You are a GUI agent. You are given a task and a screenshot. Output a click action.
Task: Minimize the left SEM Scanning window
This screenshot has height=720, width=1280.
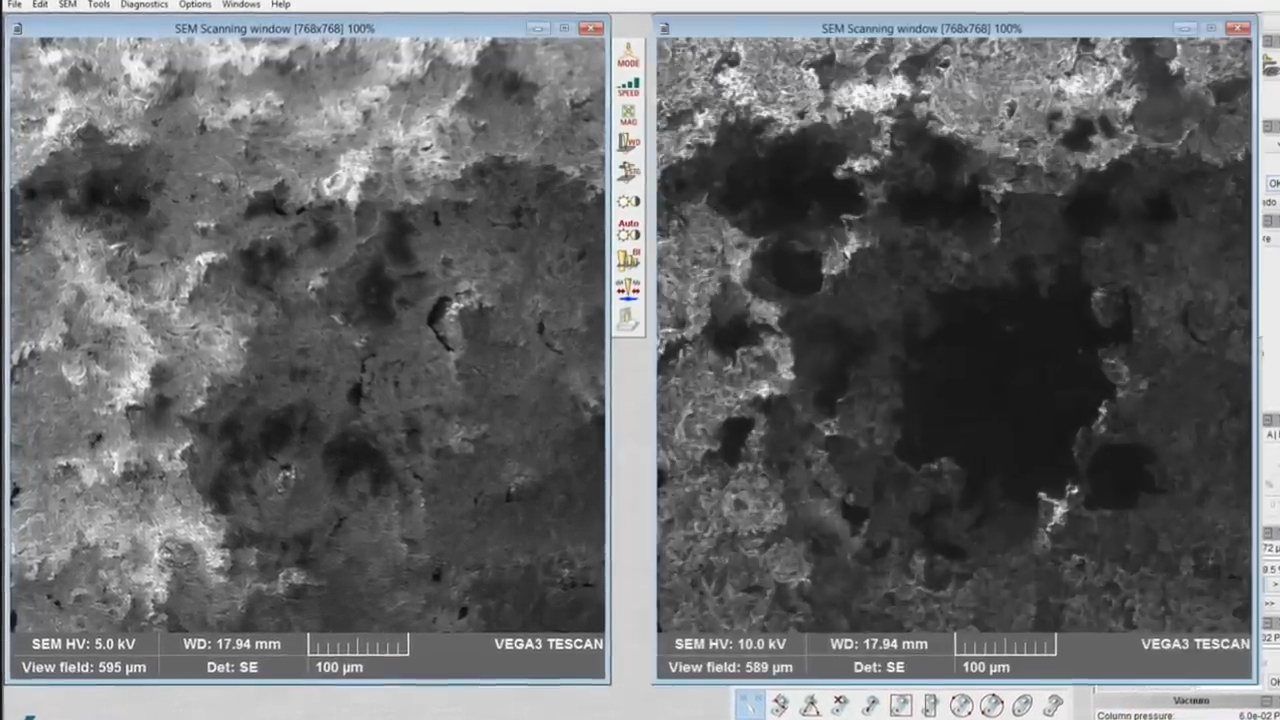pyautogui.click(x=538, y=28)
